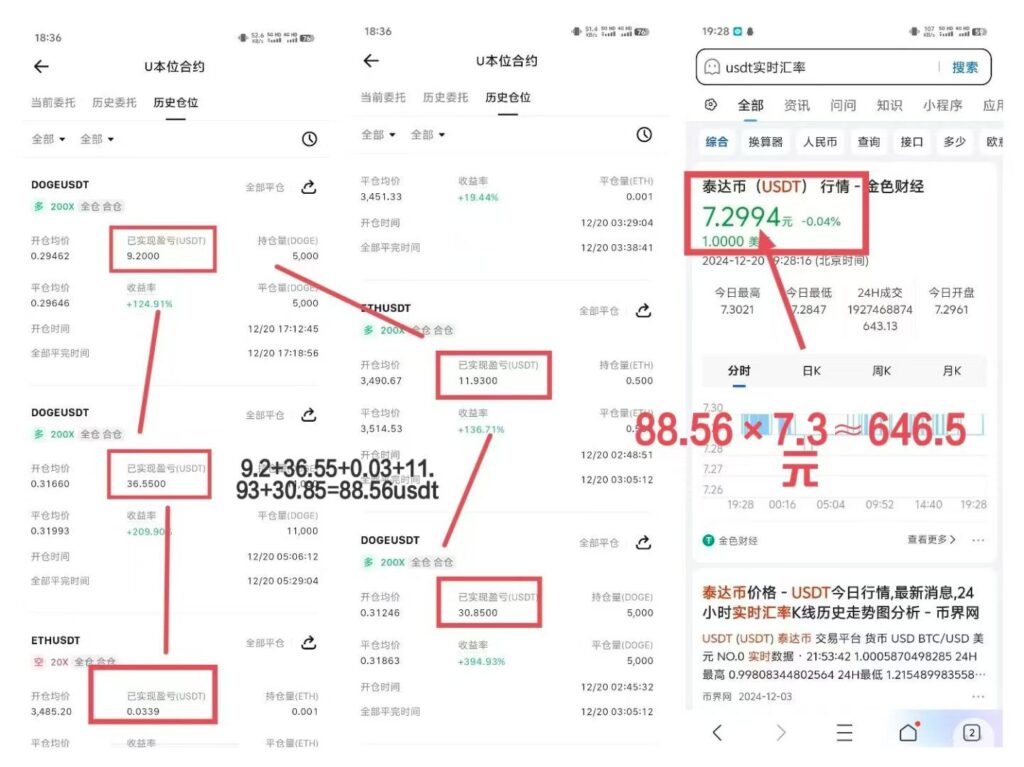Open more options dots on 币界网 result

[x=978, y=696]
